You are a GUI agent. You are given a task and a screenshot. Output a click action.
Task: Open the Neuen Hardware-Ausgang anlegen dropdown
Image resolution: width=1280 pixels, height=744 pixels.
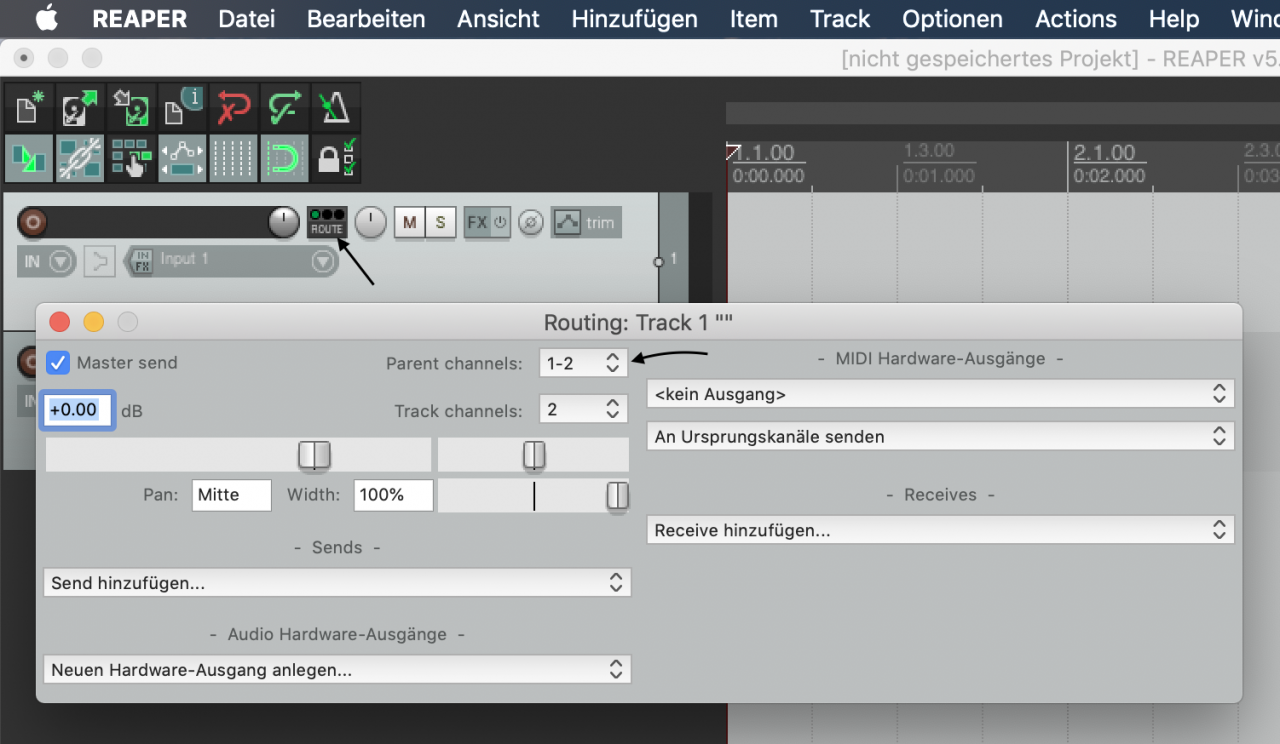(x=337, y=669)
